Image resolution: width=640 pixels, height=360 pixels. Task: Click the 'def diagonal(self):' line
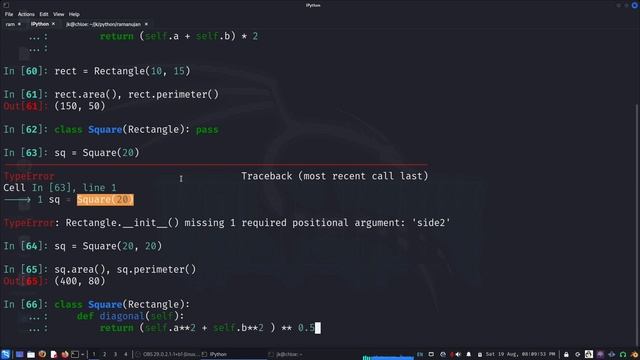[131, 316]
